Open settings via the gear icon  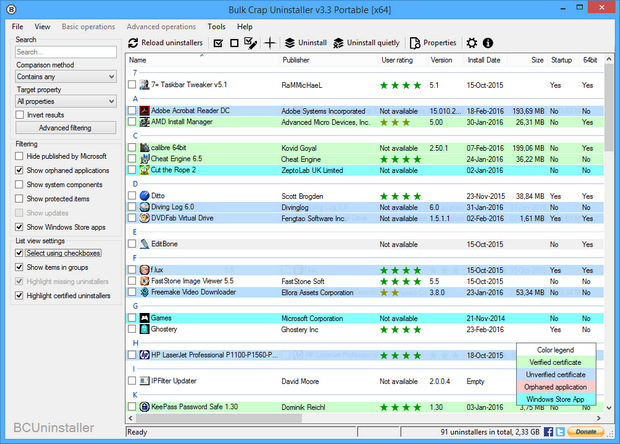[x=472, y=43]
